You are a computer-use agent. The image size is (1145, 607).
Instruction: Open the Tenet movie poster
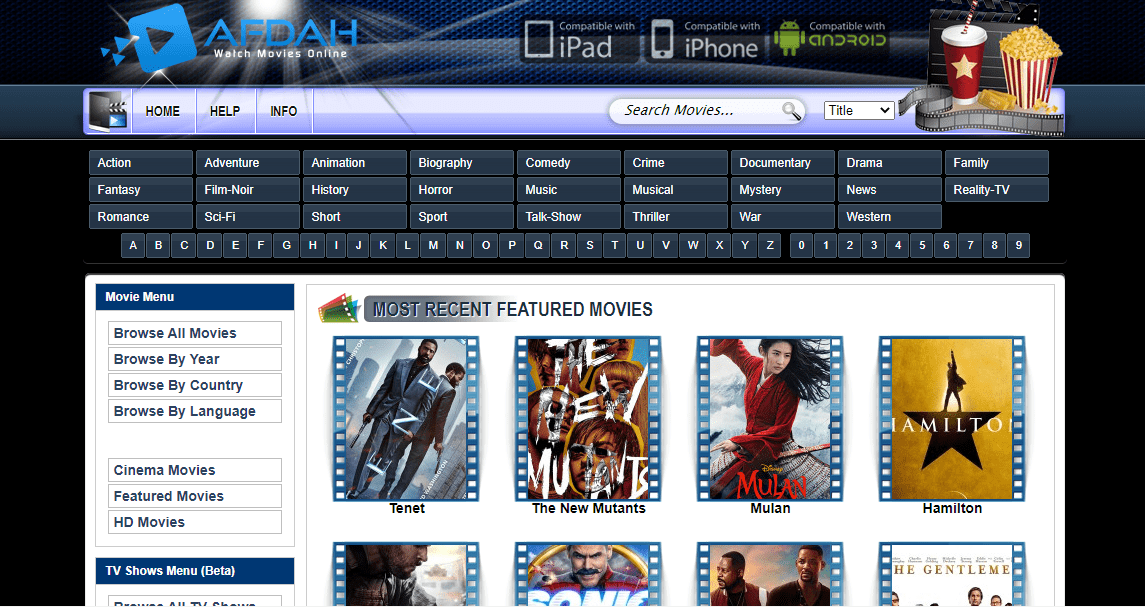tap(406, 419)
